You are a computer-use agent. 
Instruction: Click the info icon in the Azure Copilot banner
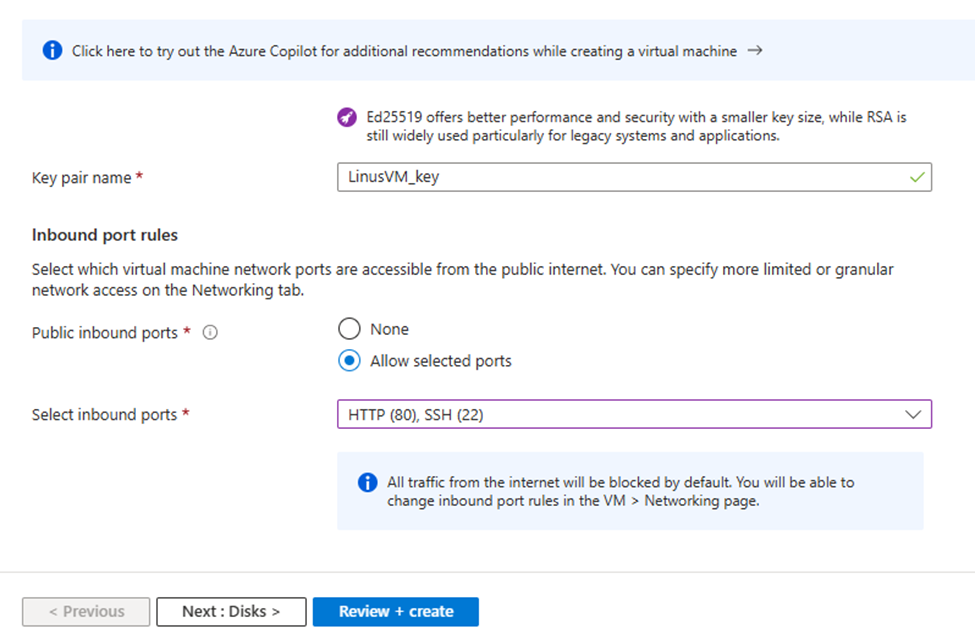pos(53,50)
